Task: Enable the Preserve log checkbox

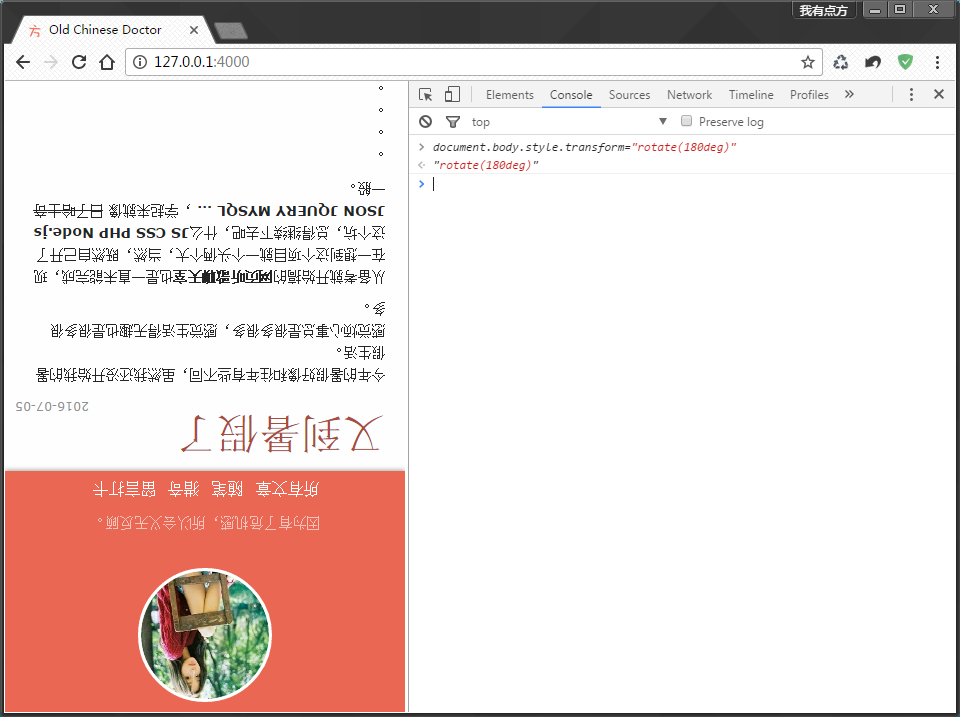Action: 686,121
